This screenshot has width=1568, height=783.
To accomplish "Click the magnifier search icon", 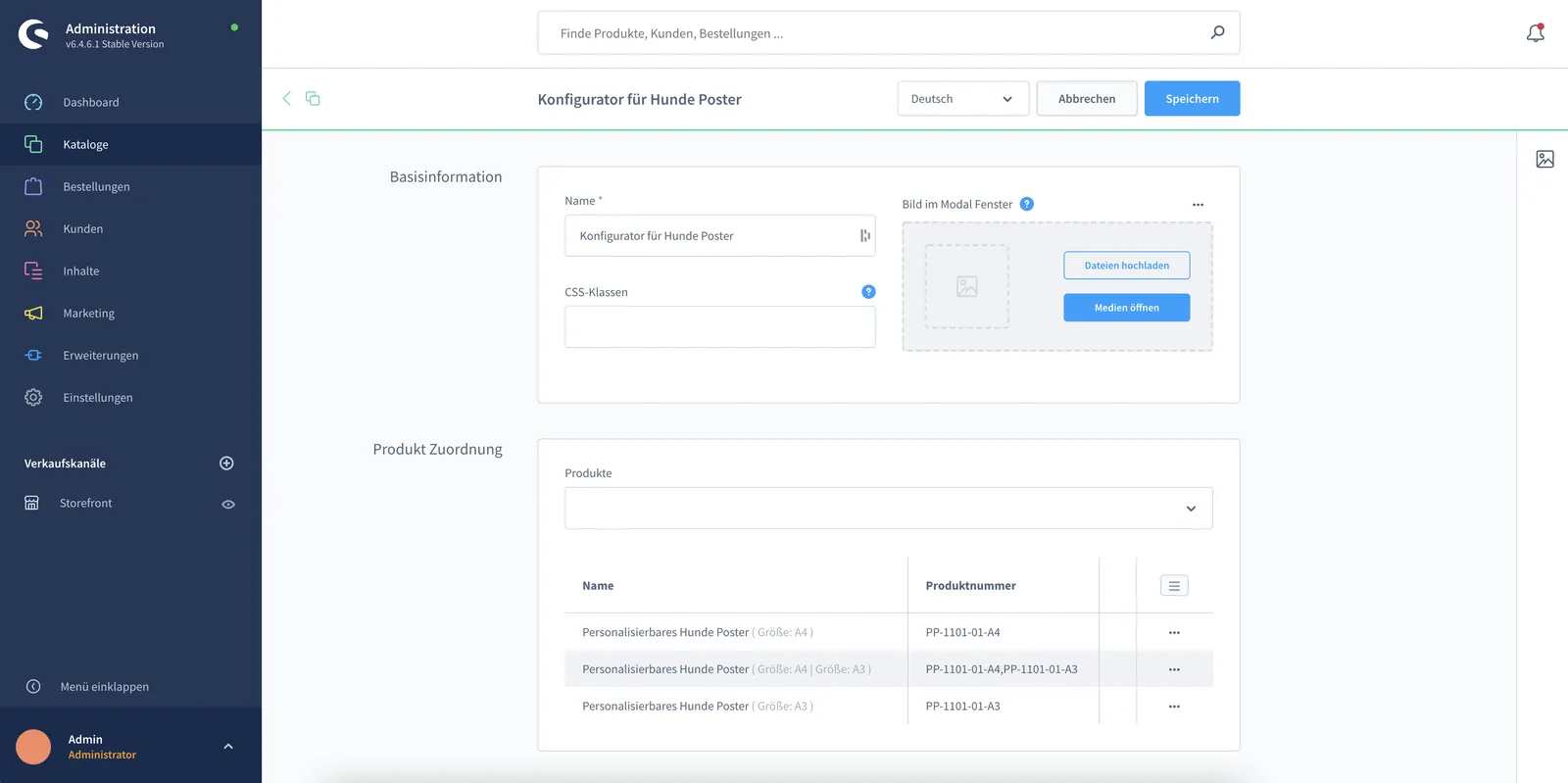I will [x=1217, y=32].
